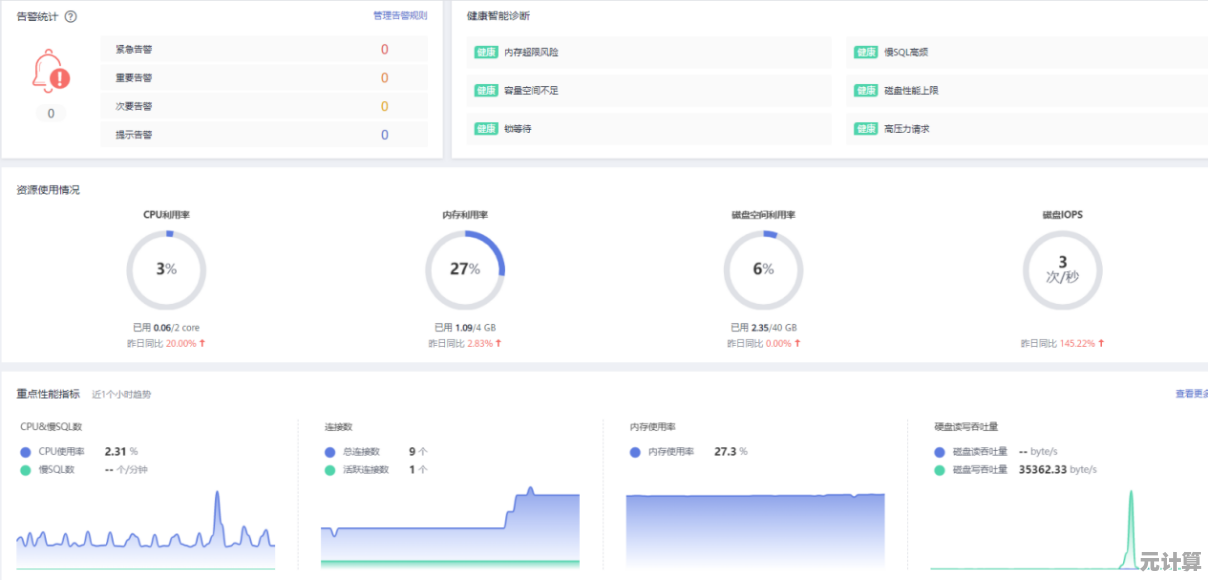Click the 磁盘空间利用率 ring gauge

pyautogui.click(x=764, y=270)
